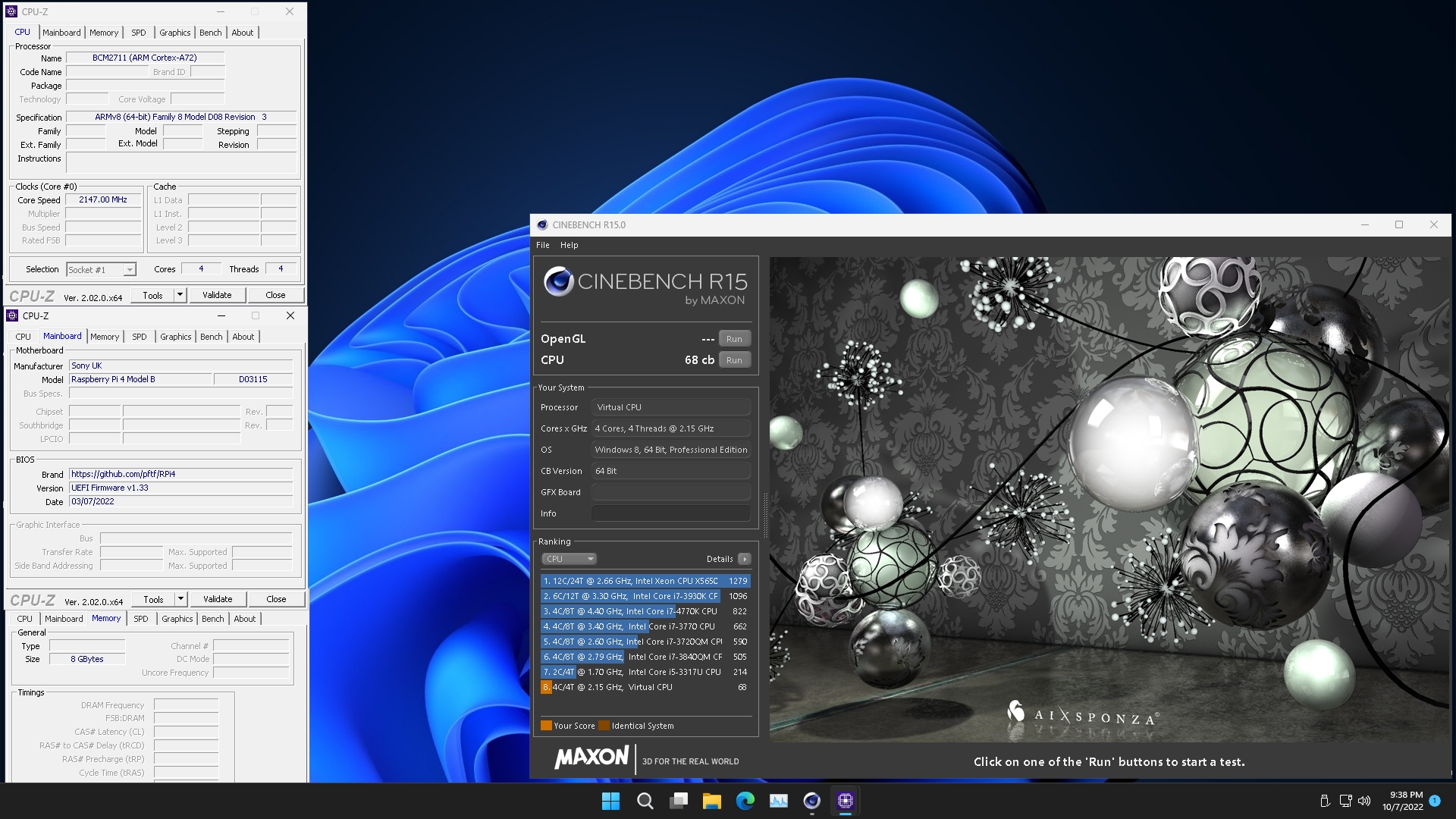Click Close button in second CPU-Z window
Screen dimensions: 1456x819
[276, 599]
